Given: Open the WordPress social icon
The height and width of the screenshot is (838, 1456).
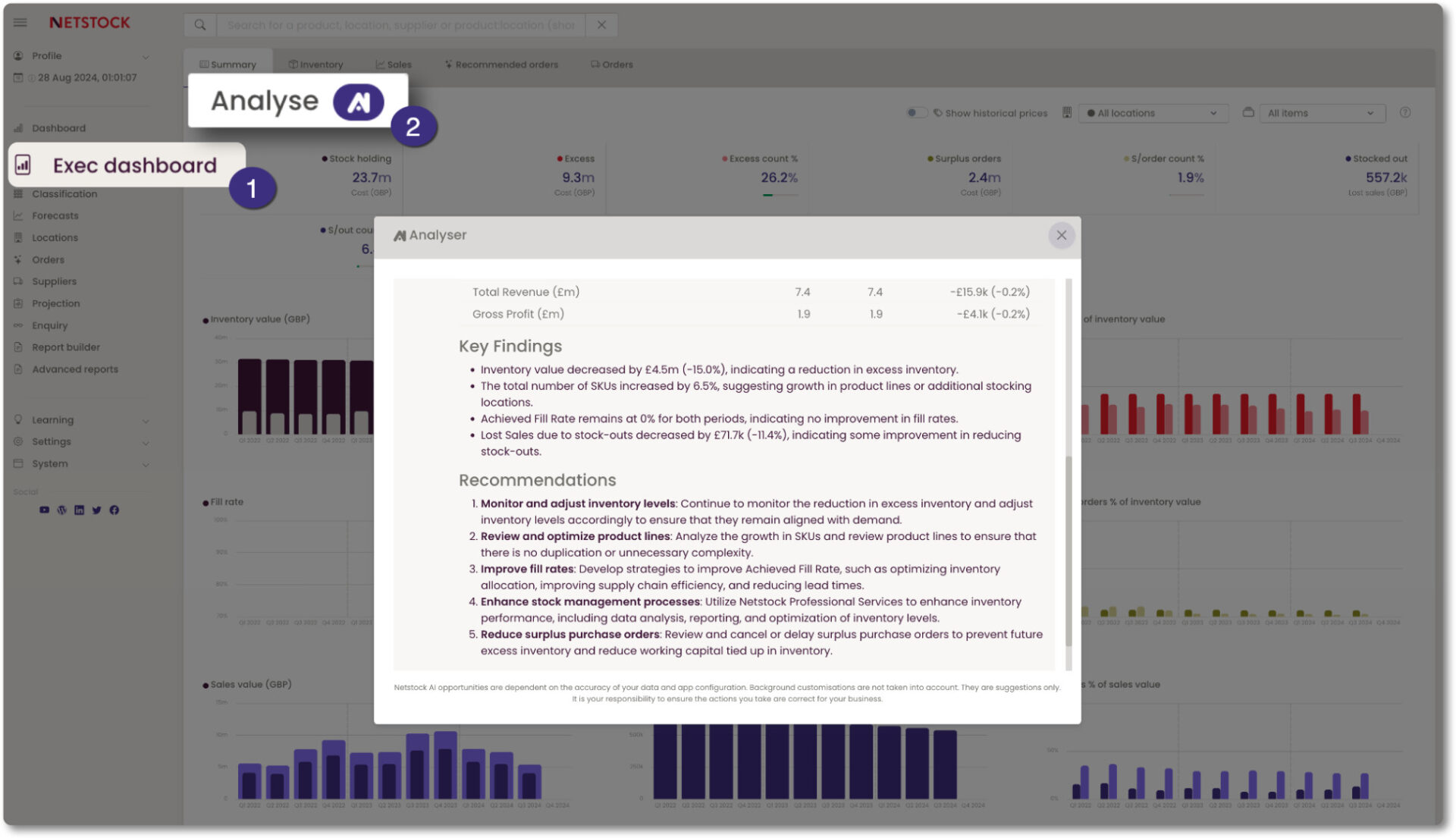Looking at the screenshot, I should (61, 510).
